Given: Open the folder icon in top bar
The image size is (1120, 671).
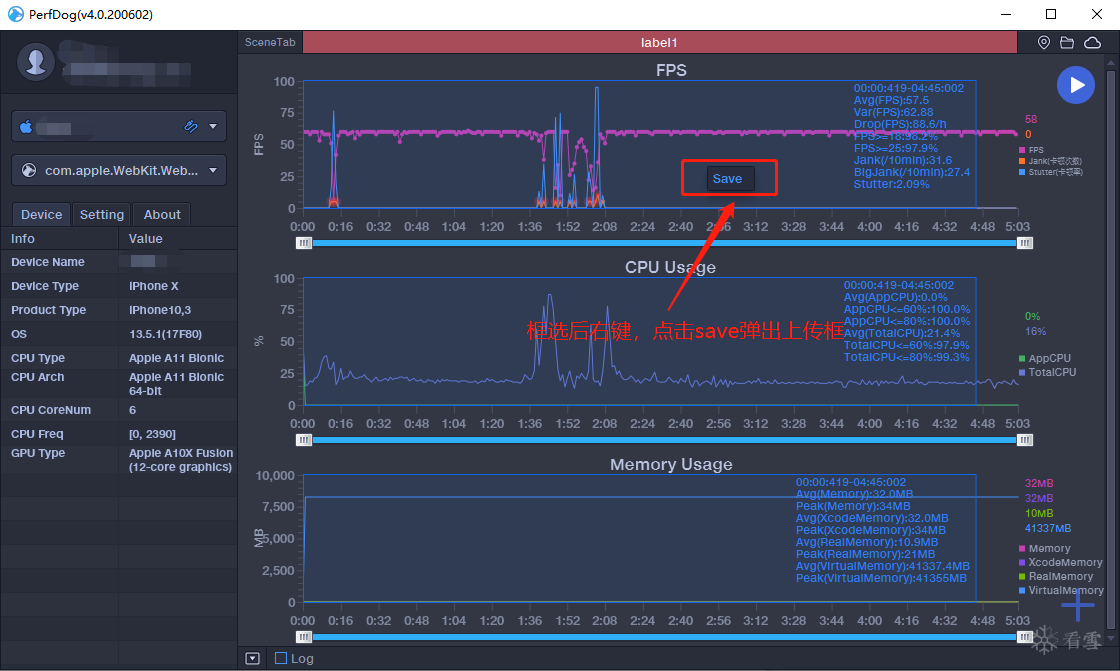Looking at the screenshot, I should [1067, 43].
